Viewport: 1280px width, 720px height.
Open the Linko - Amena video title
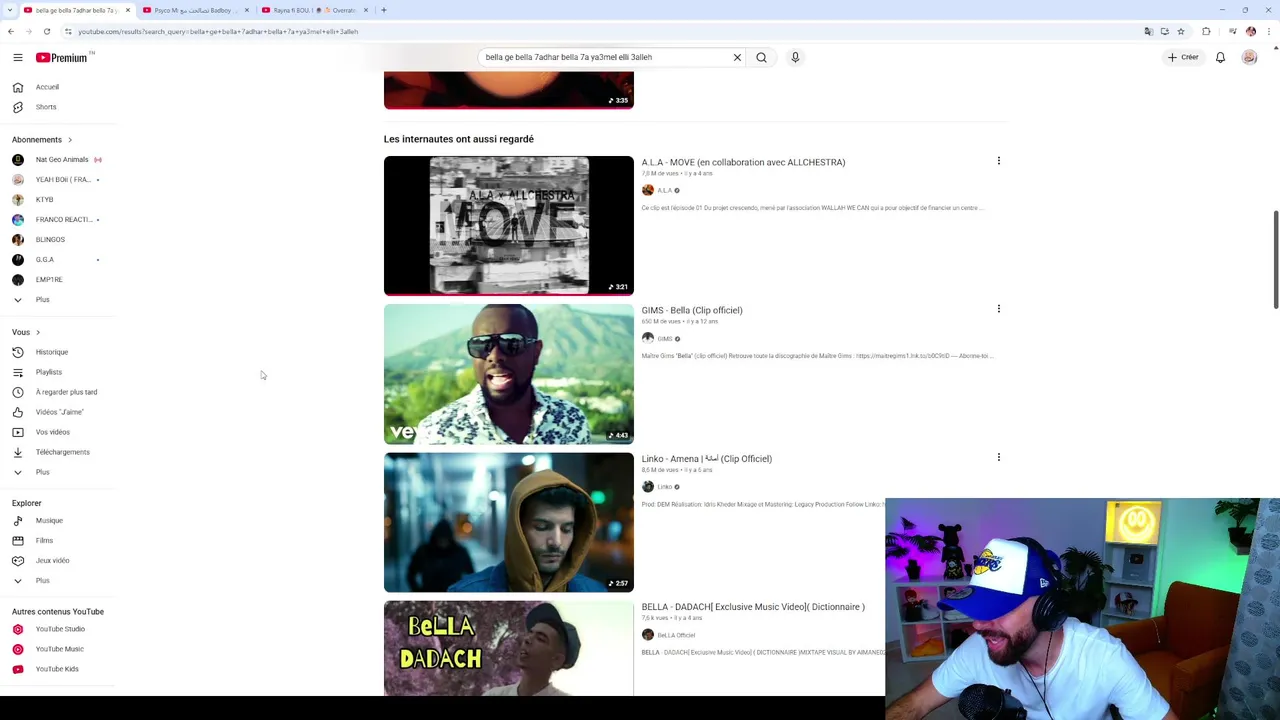click(x=706, y=459)
